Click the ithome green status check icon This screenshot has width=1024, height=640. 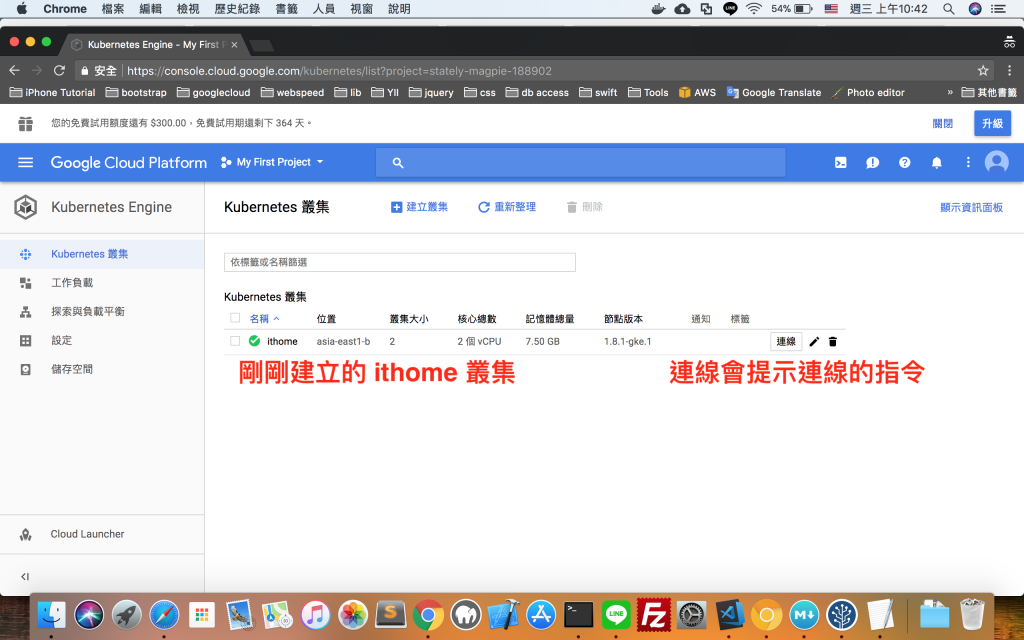255,341
